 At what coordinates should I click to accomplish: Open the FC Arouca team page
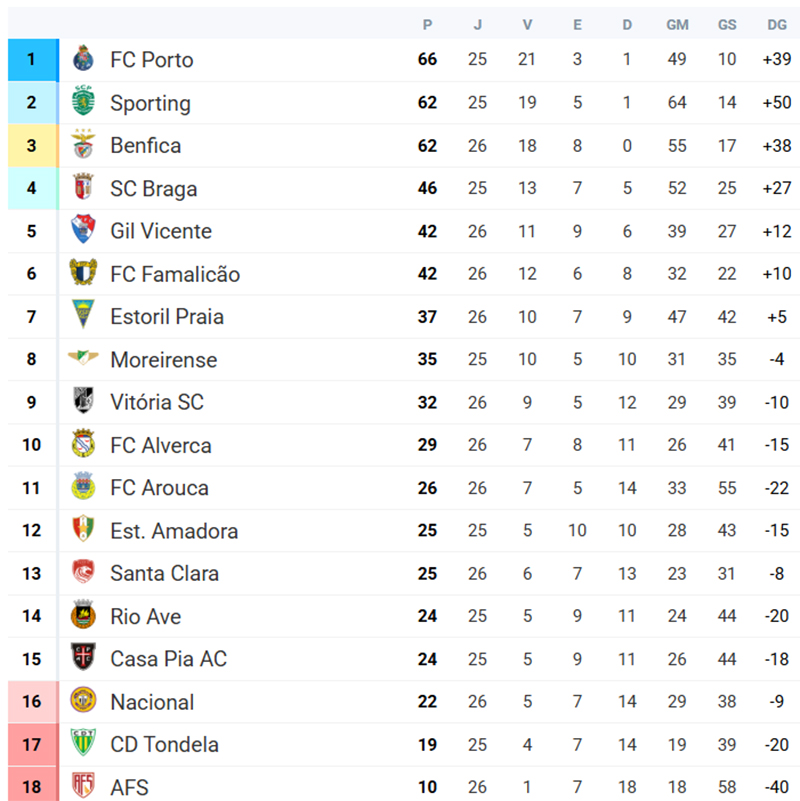(159, 488)
